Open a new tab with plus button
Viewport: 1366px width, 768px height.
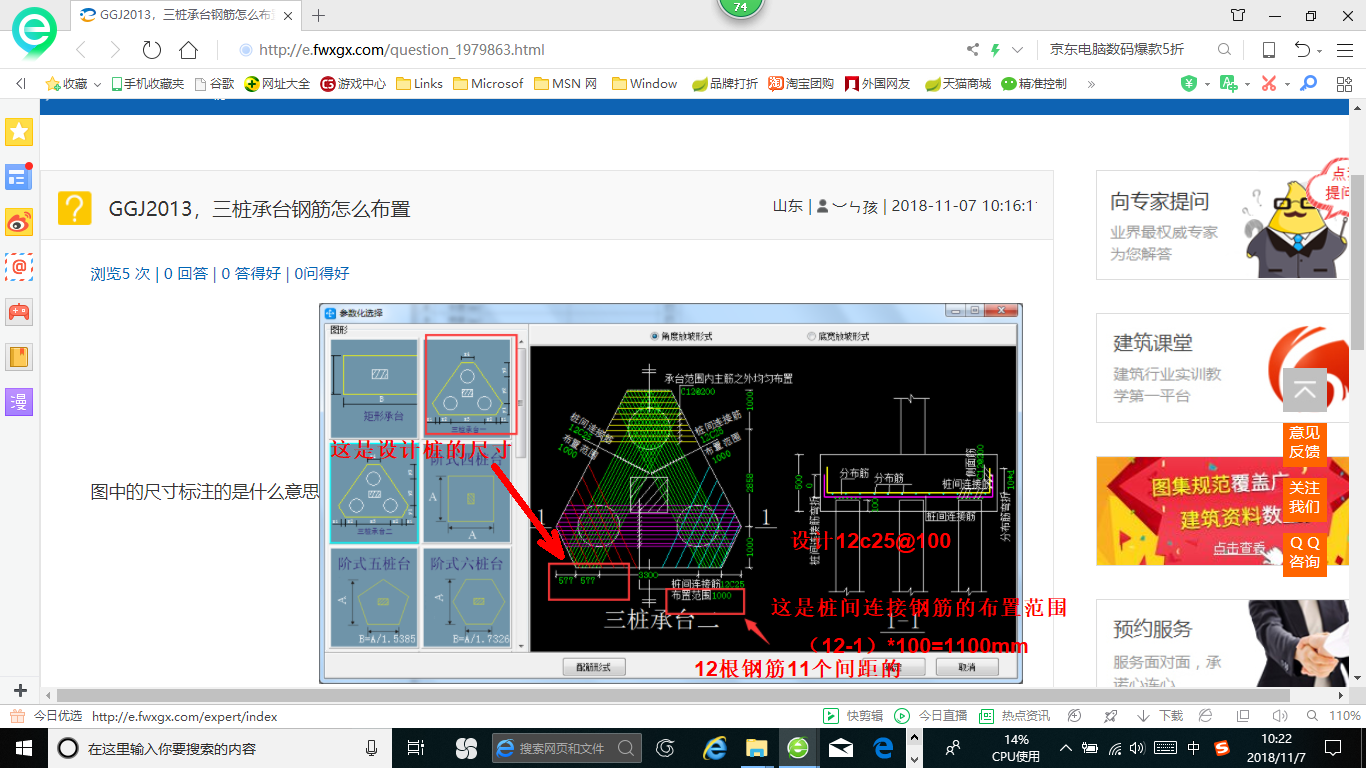tap(319, 15)
